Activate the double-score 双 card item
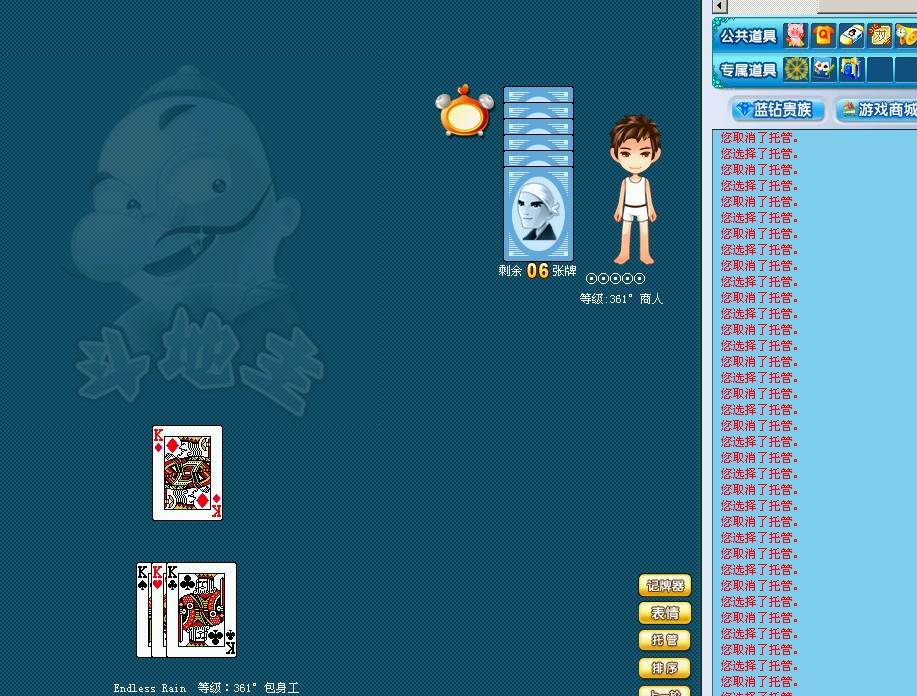The image size is (917, 696). click(879, 35)
